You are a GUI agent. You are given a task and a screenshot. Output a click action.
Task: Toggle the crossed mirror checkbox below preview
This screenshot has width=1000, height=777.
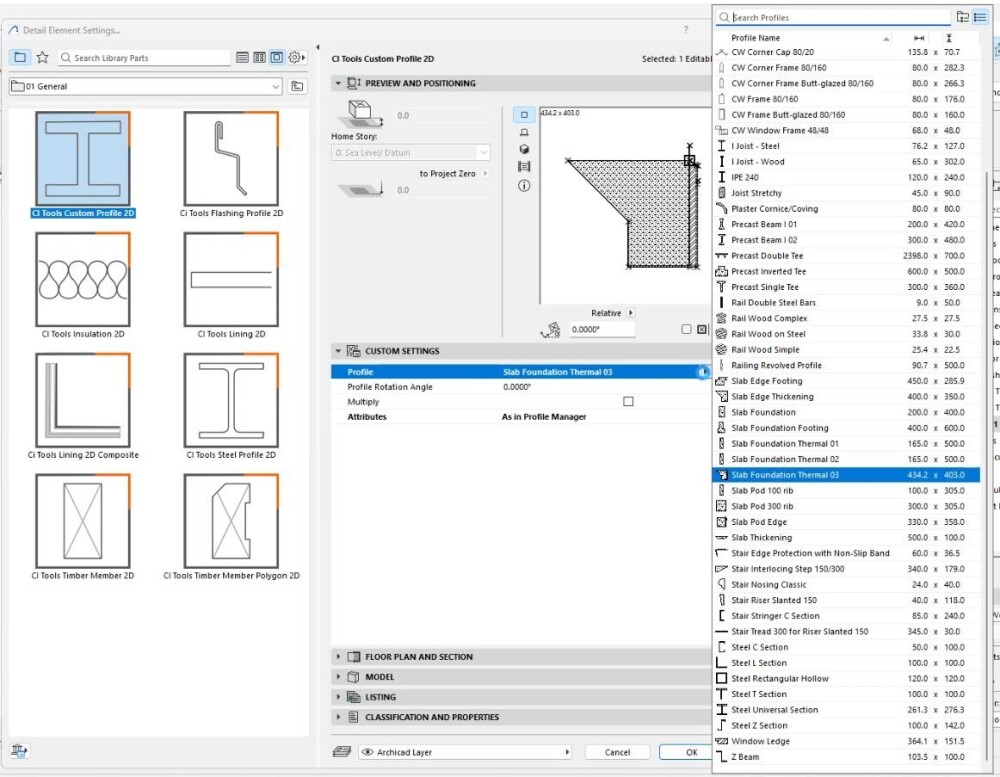click(701, 329)
